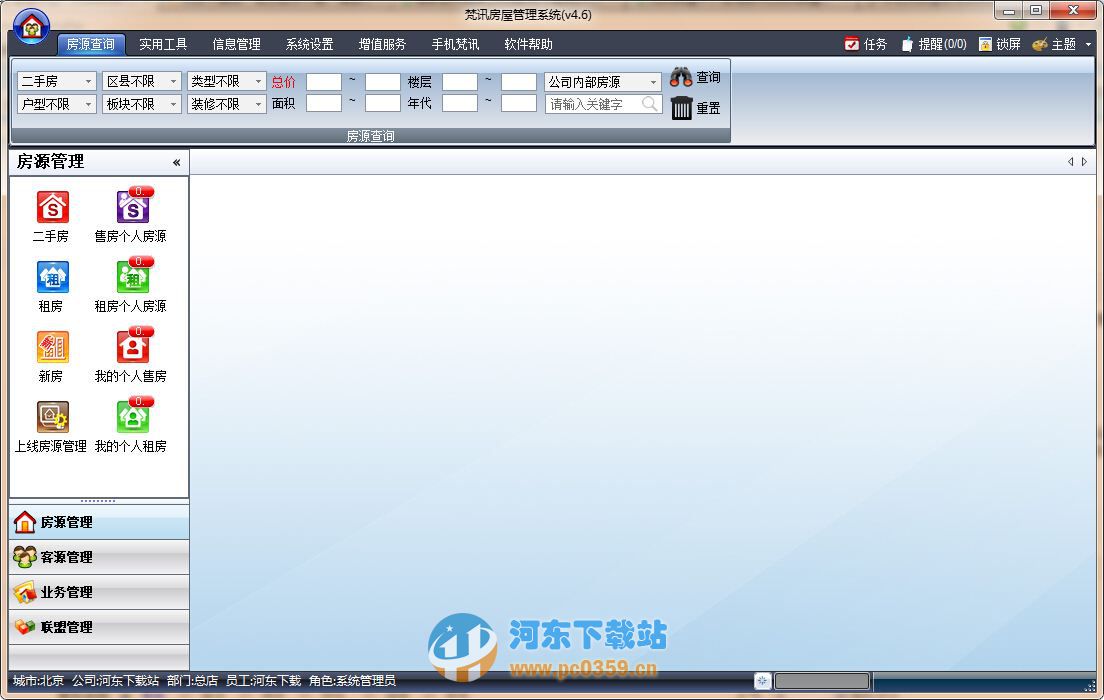Expand the 户型不限 dropdown
Image resolution: width=1104 pixels, height=700 pixels.
tap(88, 104)
